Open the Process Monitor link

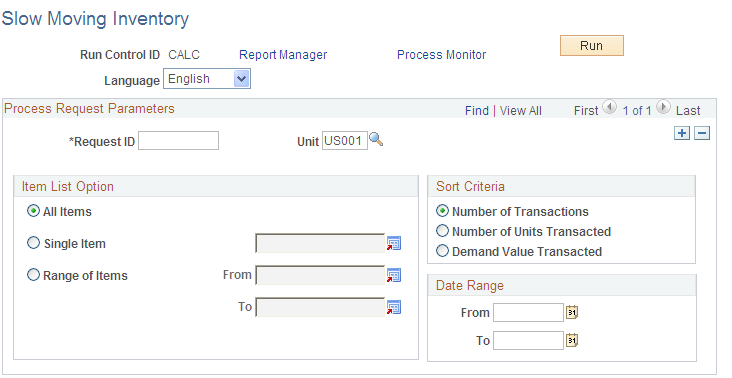[442, 55]
